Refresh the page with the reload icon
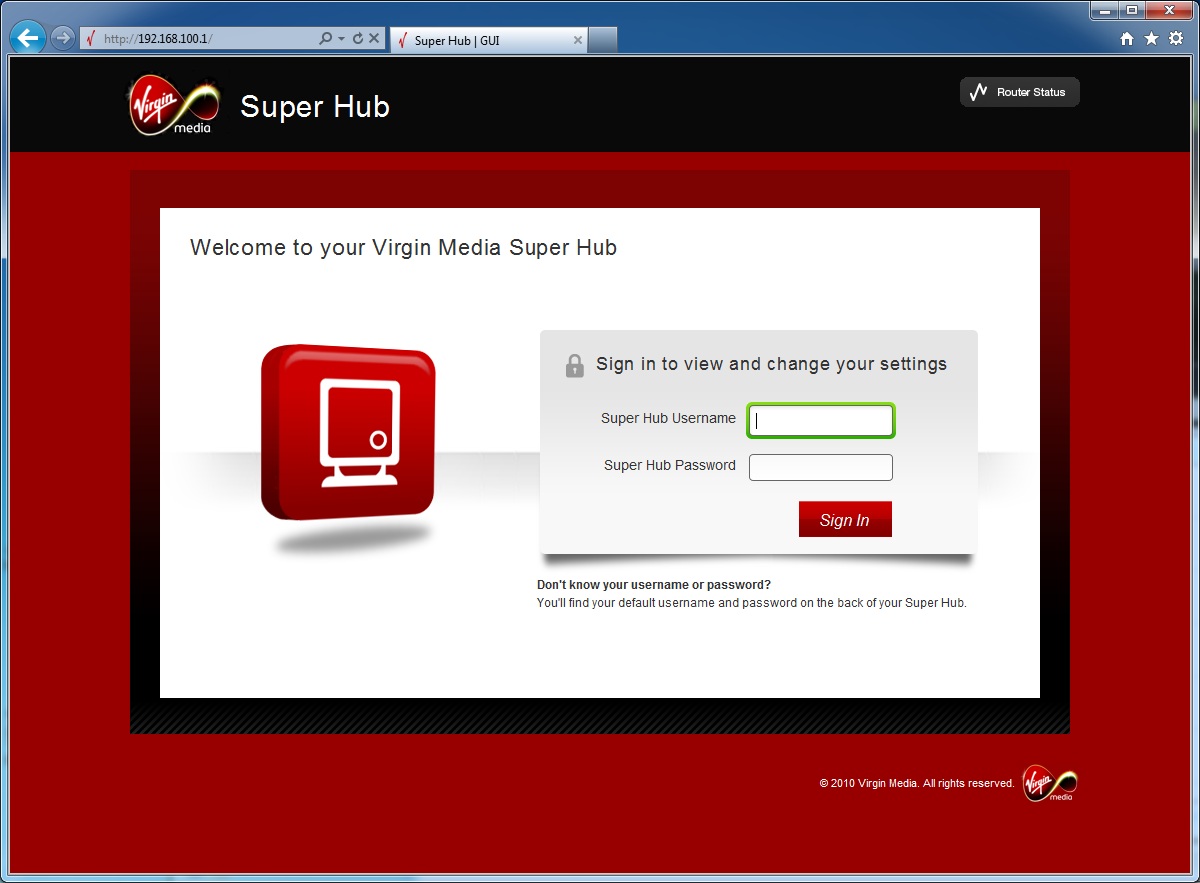Image resolution: width=1200 pixels, height=883 pixels. 358,39
